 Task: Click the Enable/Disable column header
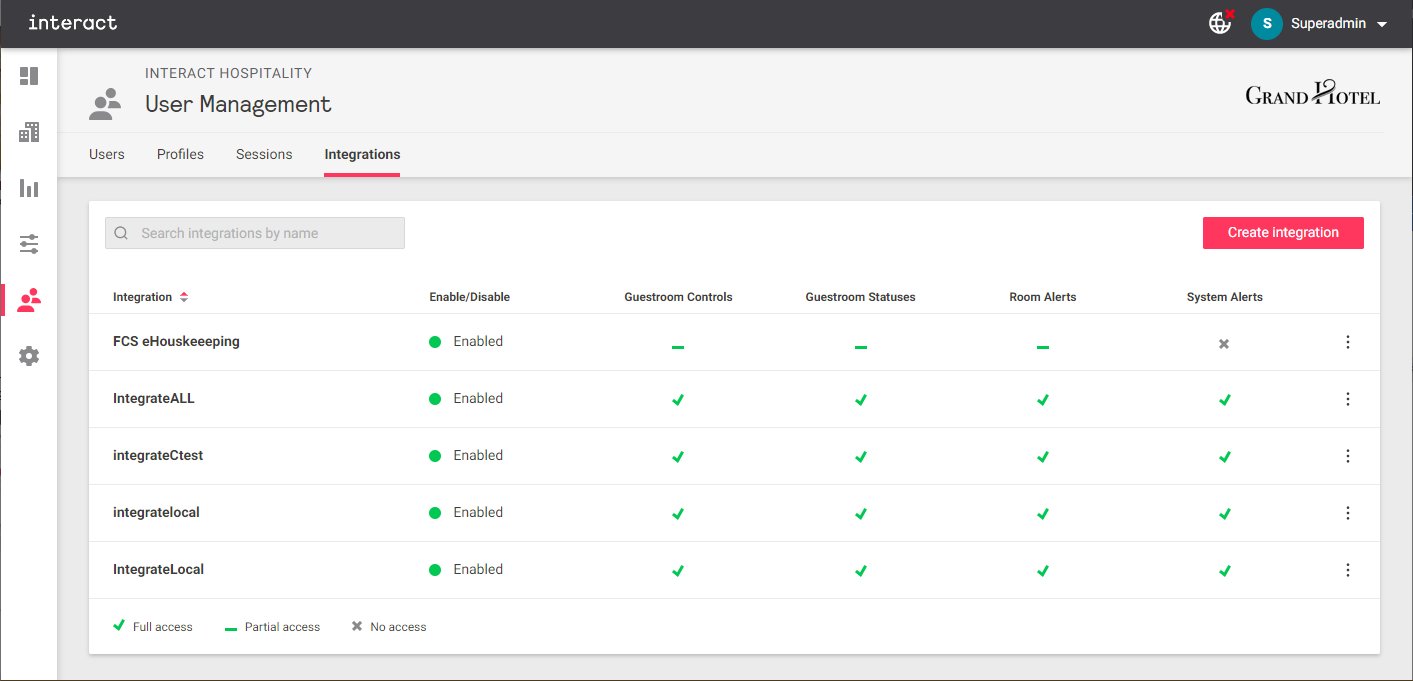tap(469, 297)
